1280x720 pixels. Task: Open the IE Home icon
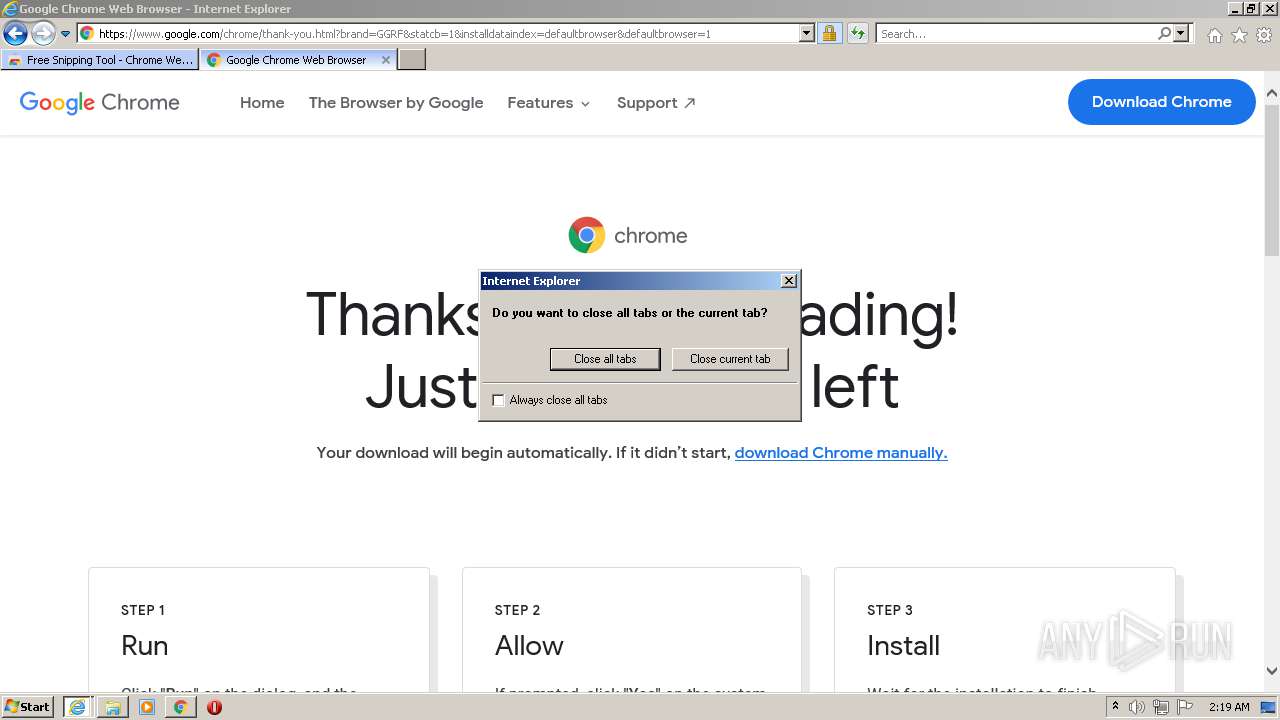(x=1214, y=35)
